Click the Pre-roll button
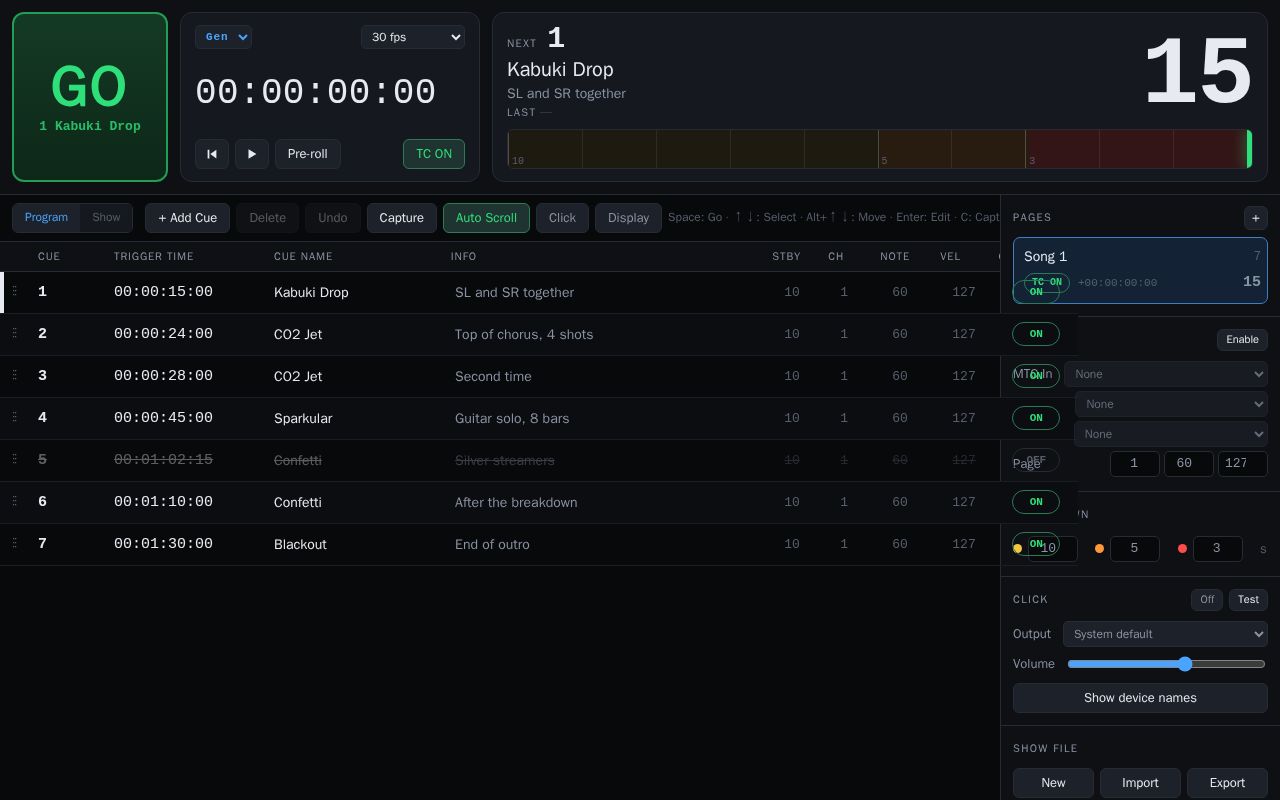Screen dimensions: 1280x800 click(308, 154)
